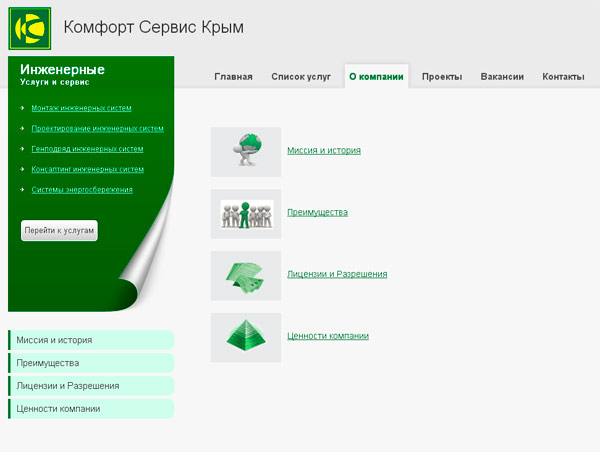Click the green pyramid thumbnail
The width and height of the screenshot is (600, 452).
pos(245,337)
